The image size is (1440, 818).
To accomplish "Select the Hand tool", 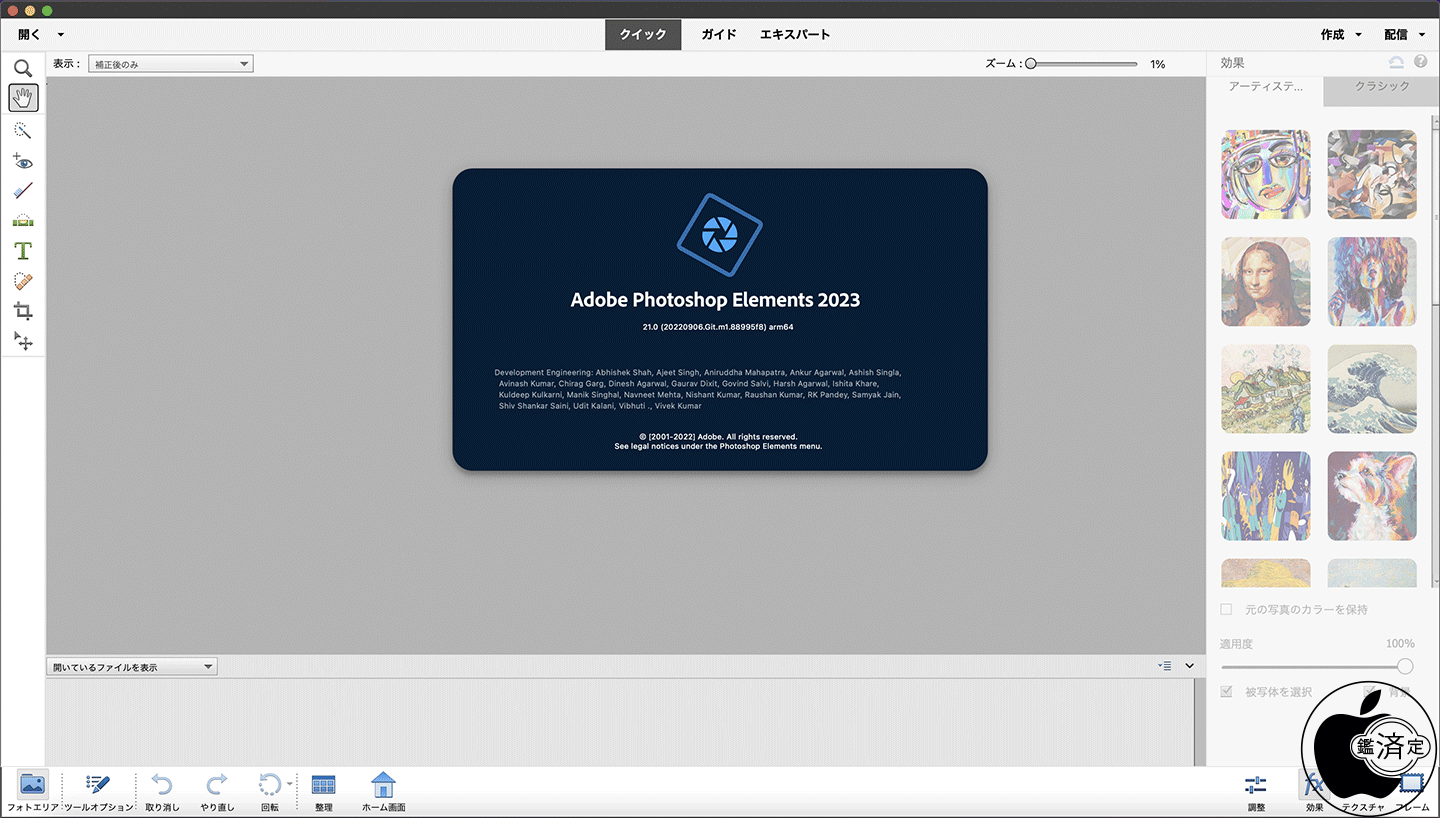I will (x=23, y=98).
